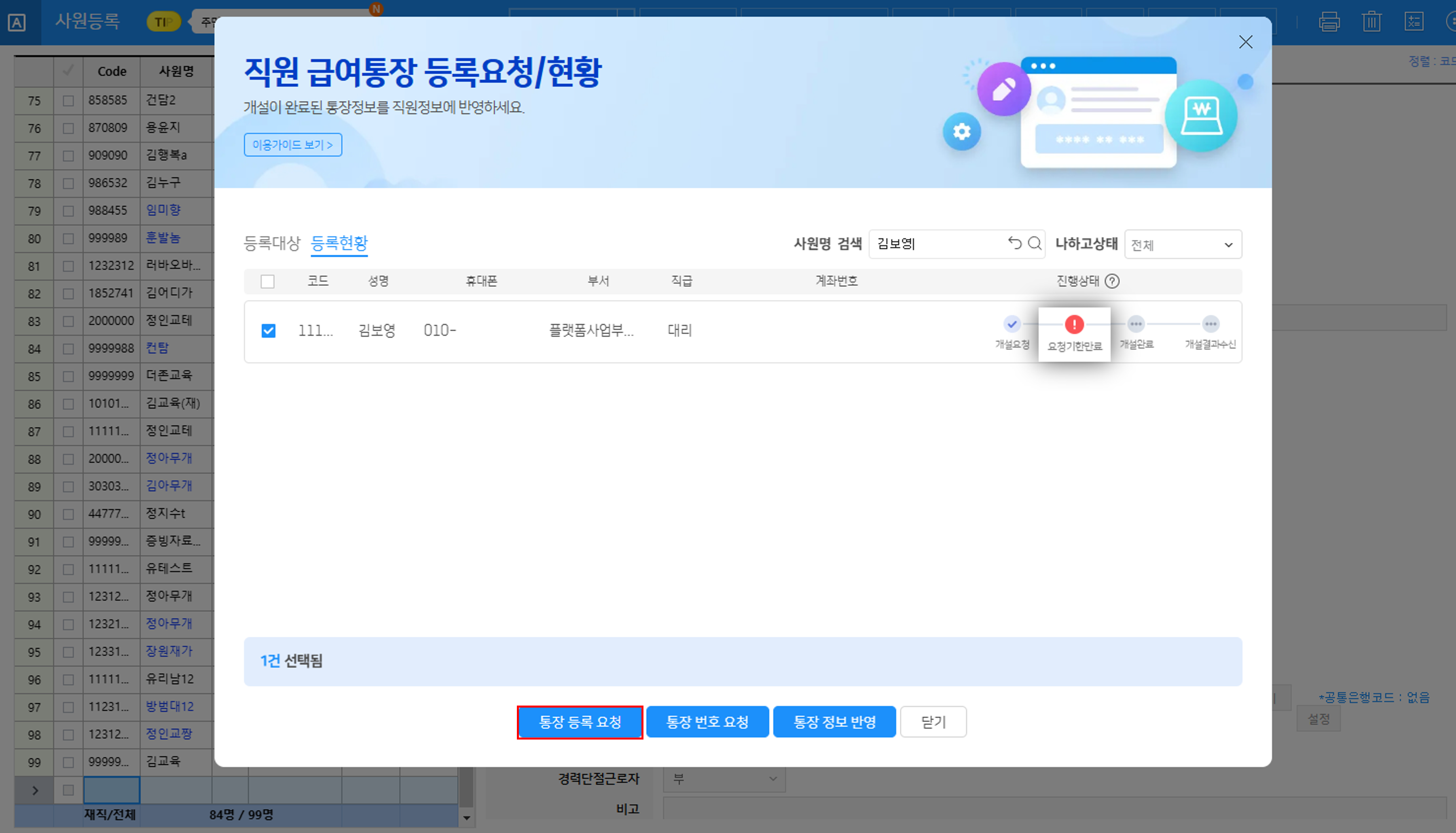
Task: Click the 코드 column header in dialog
Action: point(318,281)
